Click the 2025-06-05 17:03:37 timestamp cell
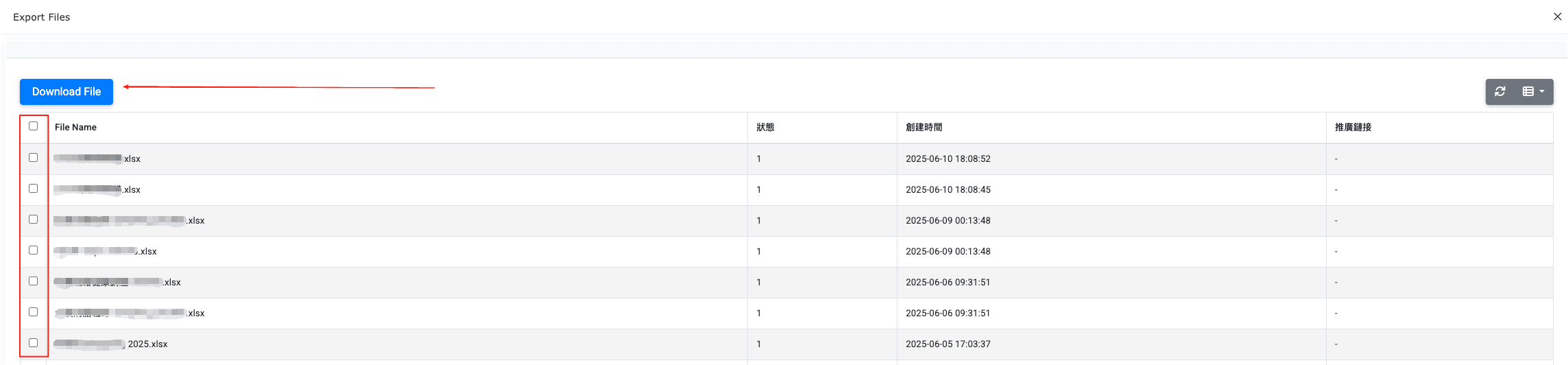This screenshot has height=365, width=1568. point(948,344)
